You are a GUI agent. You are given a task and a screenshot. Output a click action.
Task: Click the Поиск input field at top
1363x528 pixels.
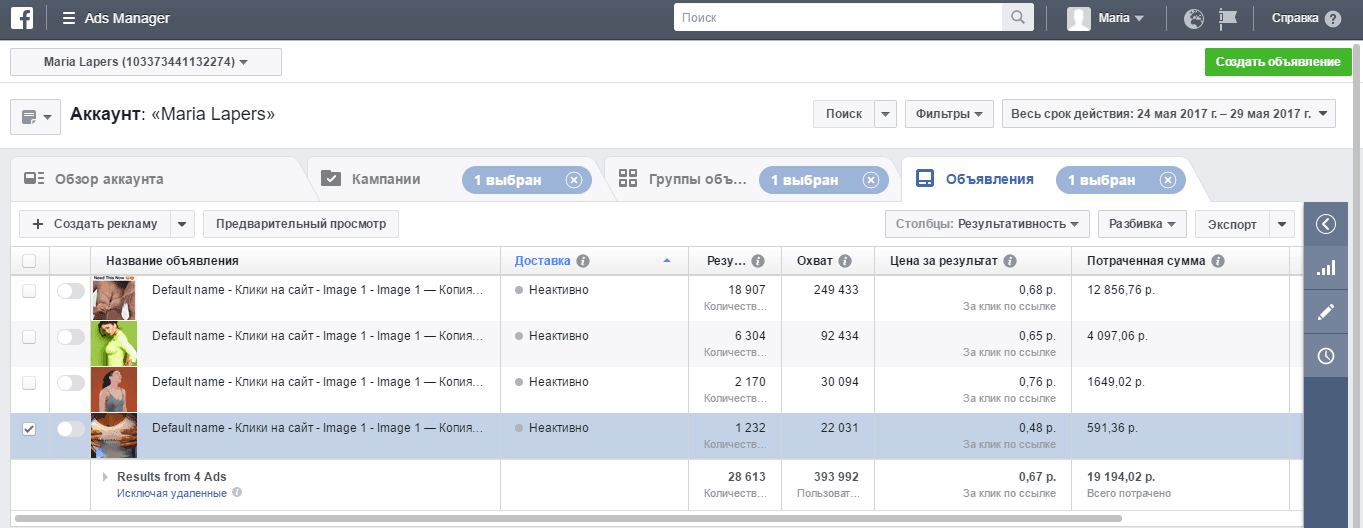point(838,18)
